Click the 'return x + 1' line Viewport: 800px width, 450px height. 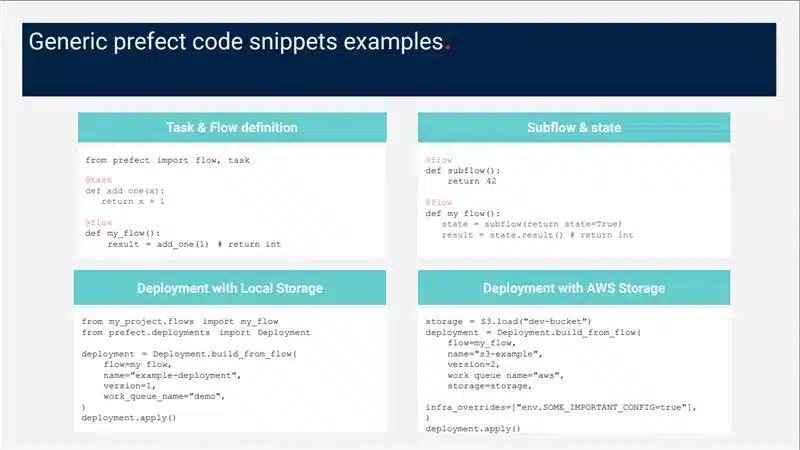click(x=133, y=202)
